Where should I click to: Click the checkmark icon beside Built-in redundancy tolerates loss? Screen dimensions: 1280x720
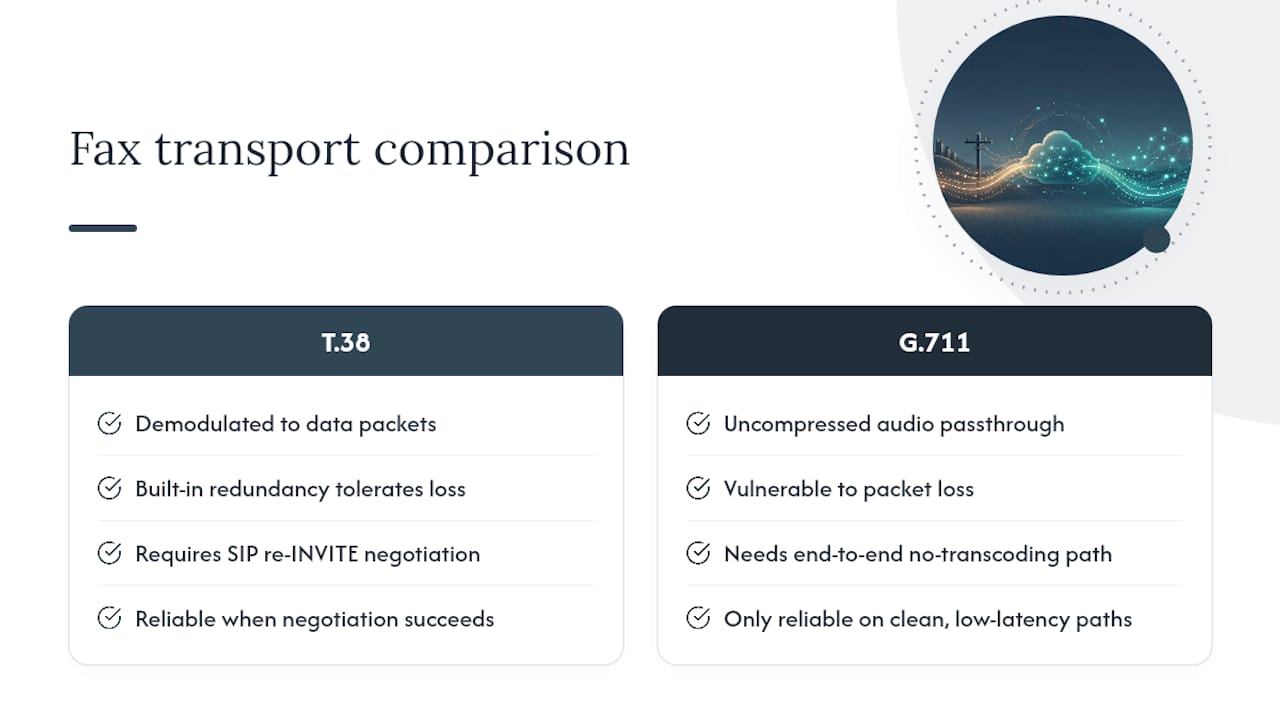[x=109, y=489]
